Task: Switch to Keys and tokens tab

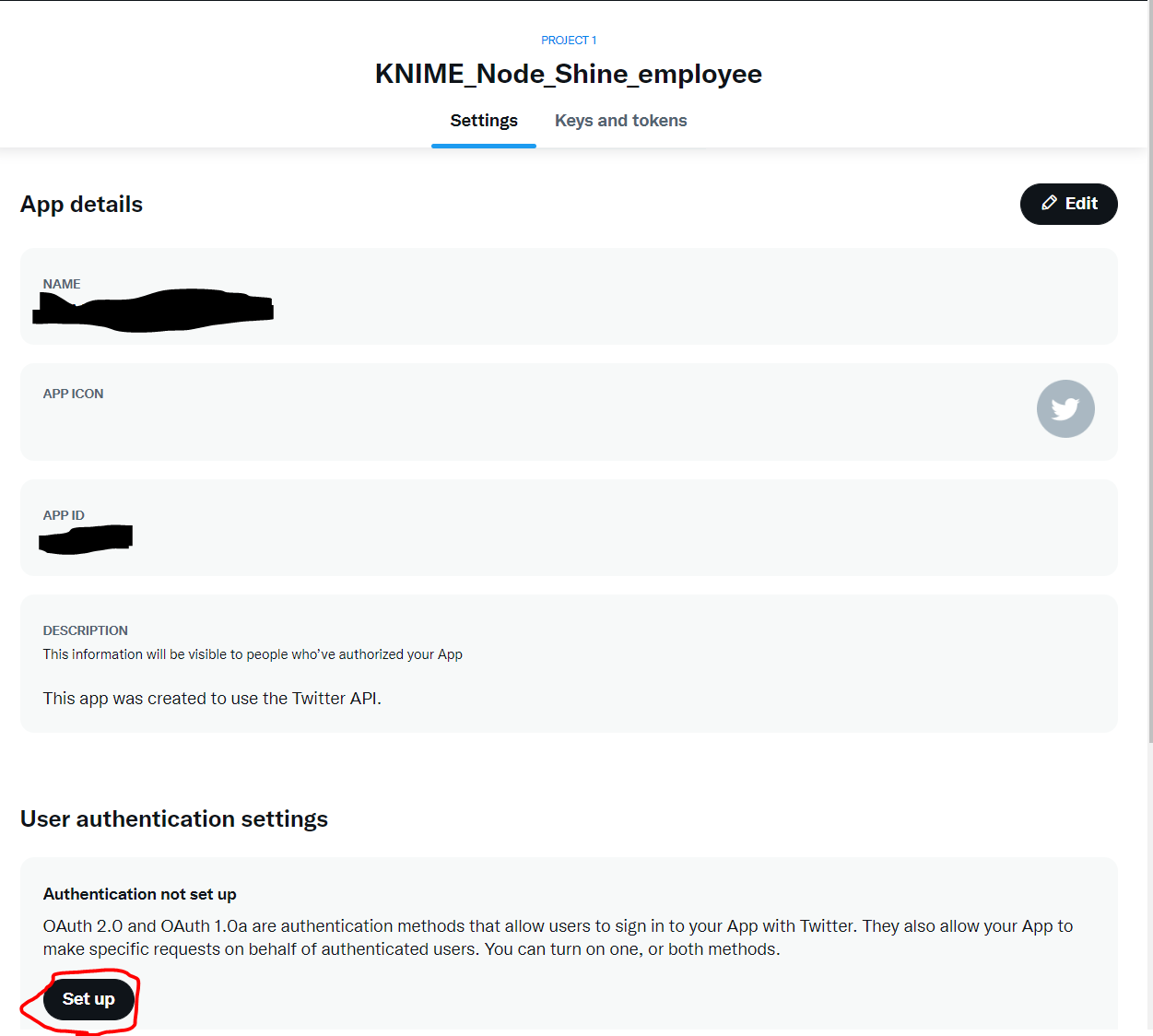Action: pyautogui.click(x=620, y=121)
